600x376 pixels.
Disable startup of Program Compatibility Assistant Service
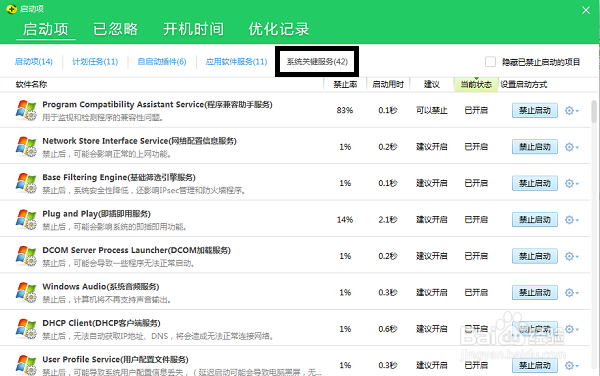point(535,111)
